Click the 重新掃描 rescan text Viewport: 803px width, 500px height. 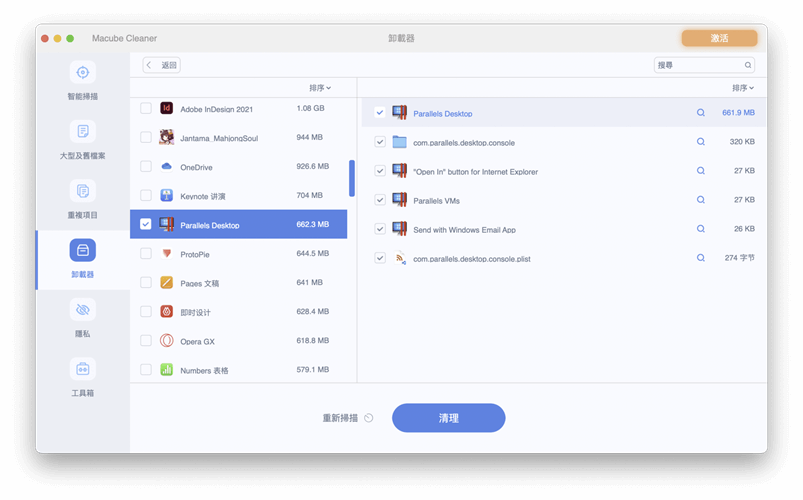point(340,418)
